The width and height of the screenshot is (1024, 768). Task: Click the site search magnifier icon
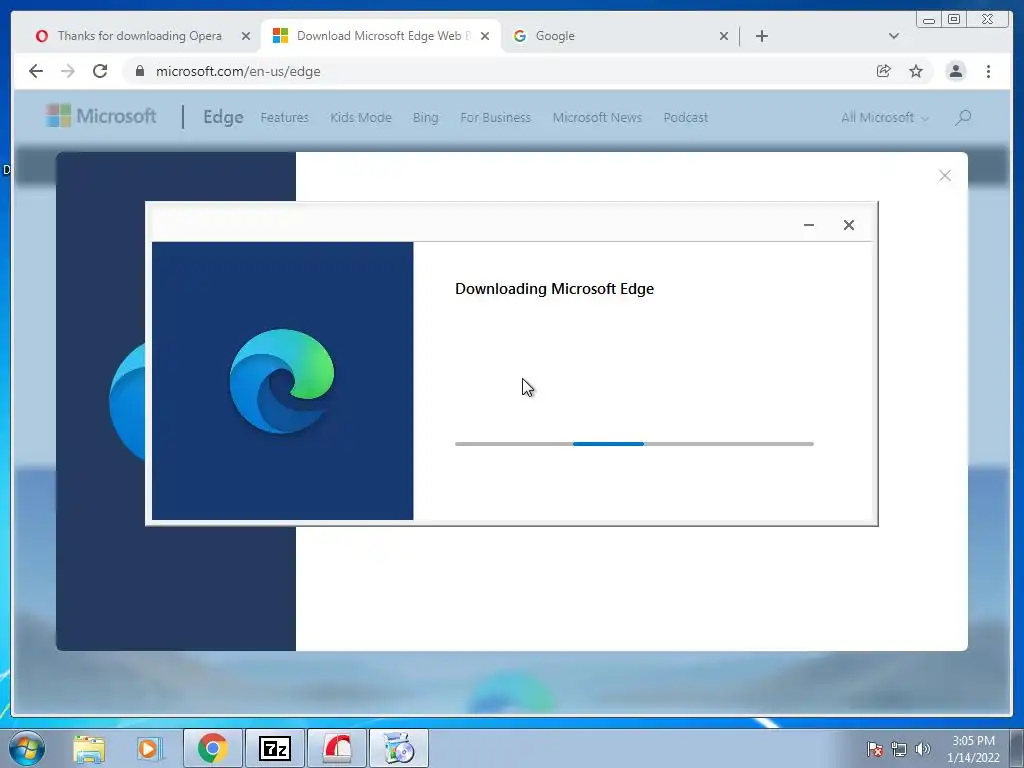pyautogui.click(x=963, y=118)
